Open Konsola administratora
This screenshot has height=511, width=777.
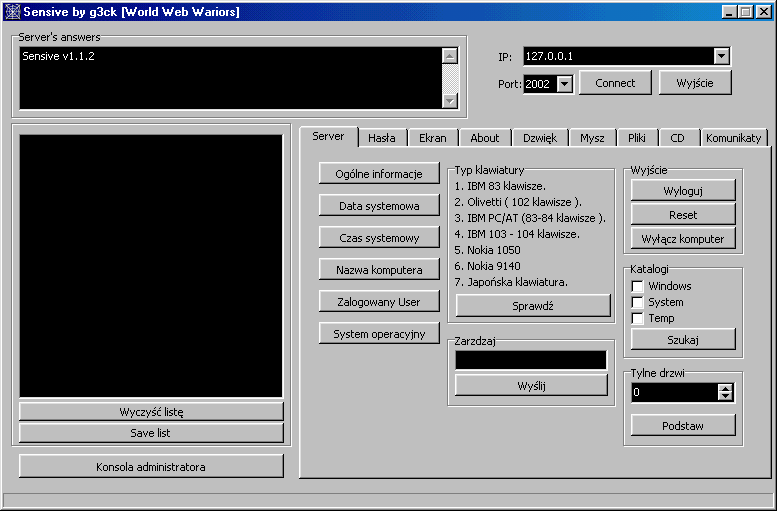(x=151, y=466)
